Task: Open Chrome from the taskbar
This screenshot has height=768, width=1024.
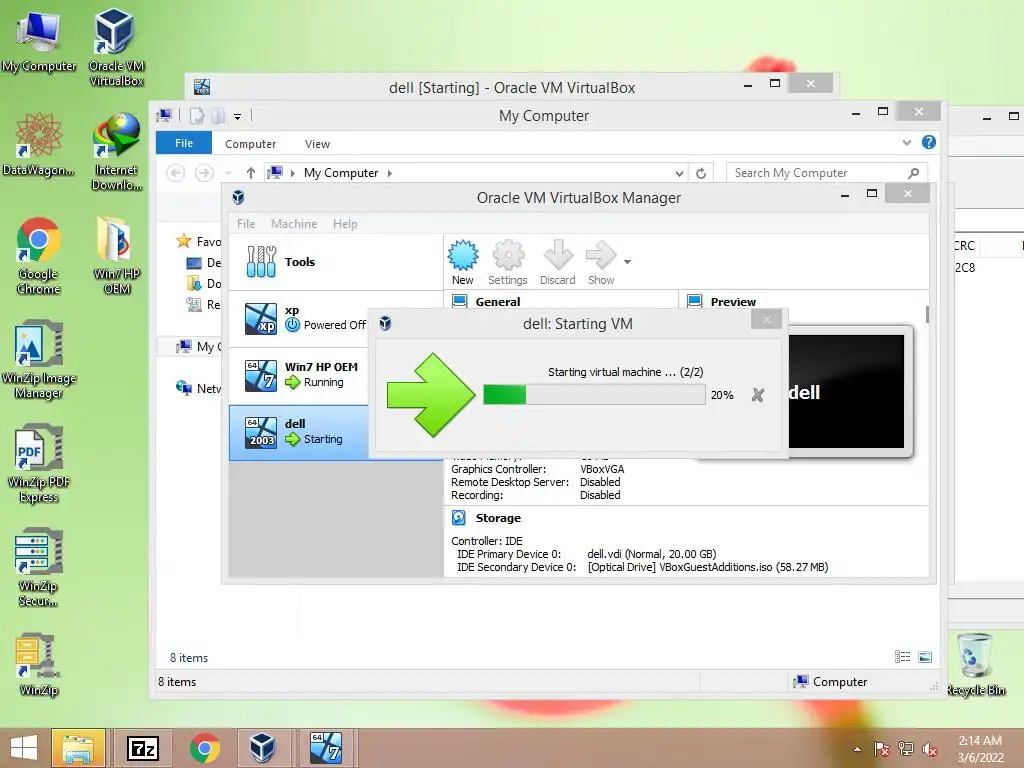Action: [x=205, y=748]
